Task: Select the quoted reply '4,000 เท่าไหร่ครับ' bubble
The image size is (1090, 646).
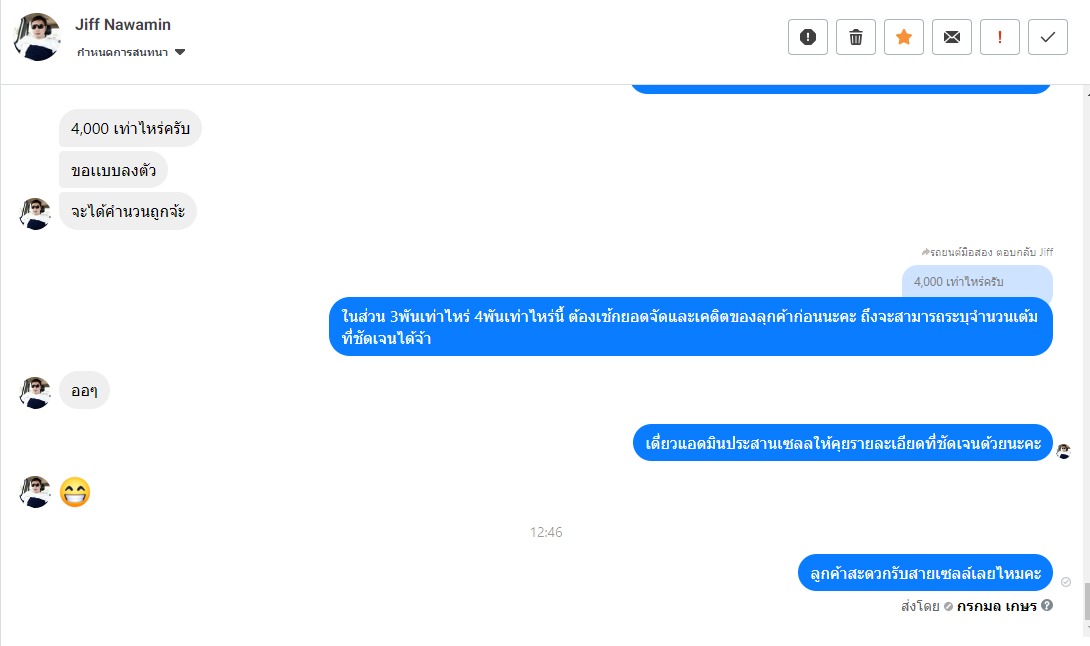Action: tap(977, 282)
